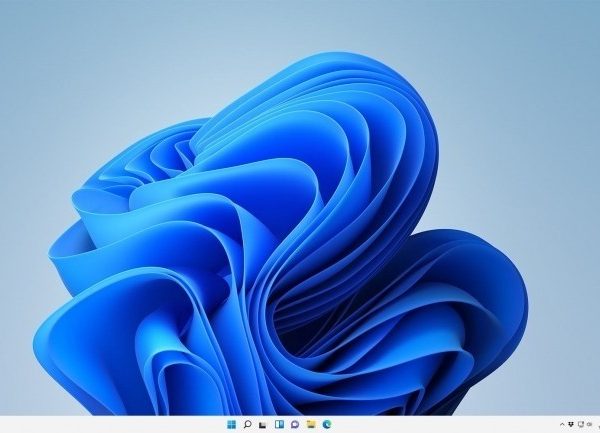
Task: Launch Microsoft Edge browser
Action: point(327,424)
